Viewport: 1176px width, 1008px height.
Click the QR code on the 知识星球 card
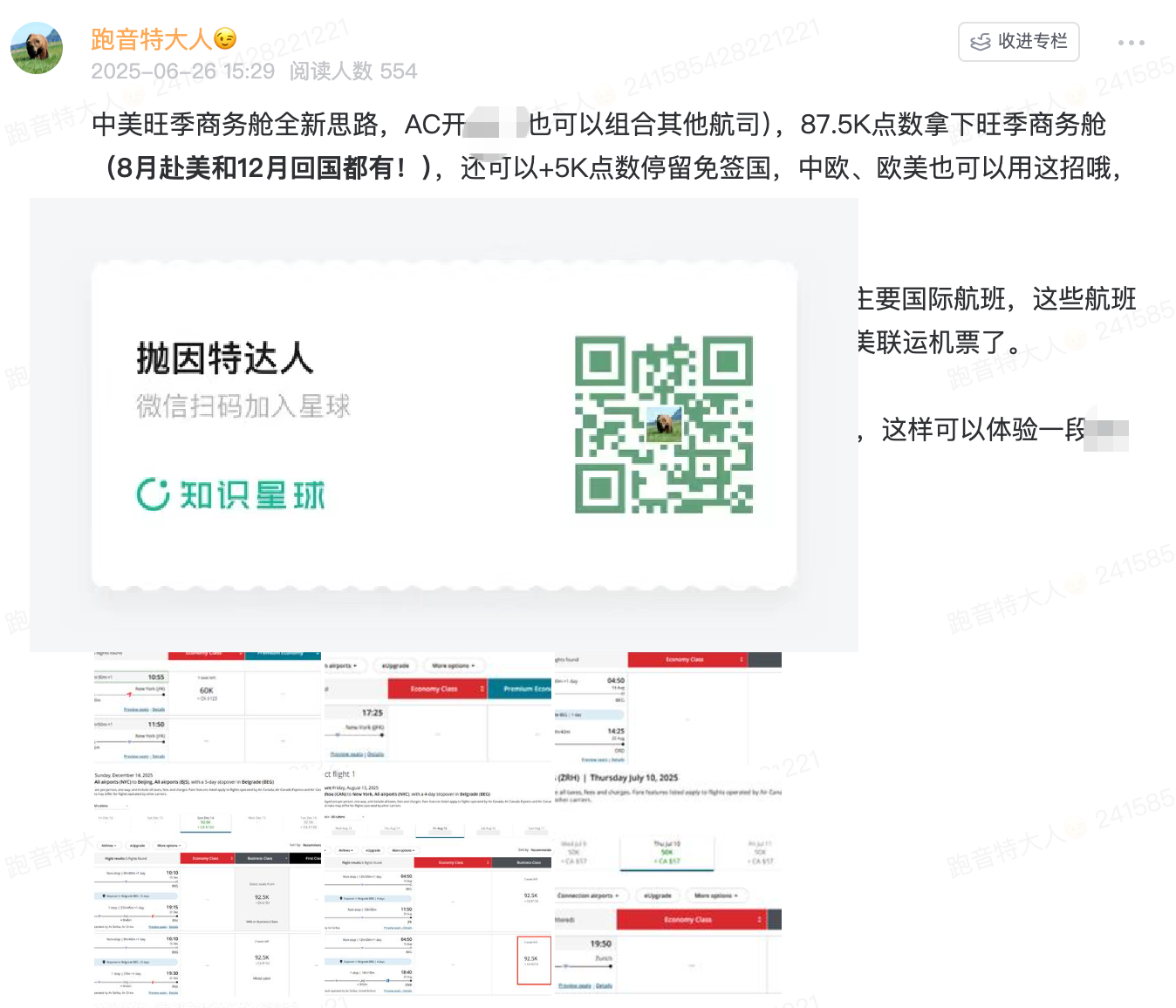[x=664, y=425]
